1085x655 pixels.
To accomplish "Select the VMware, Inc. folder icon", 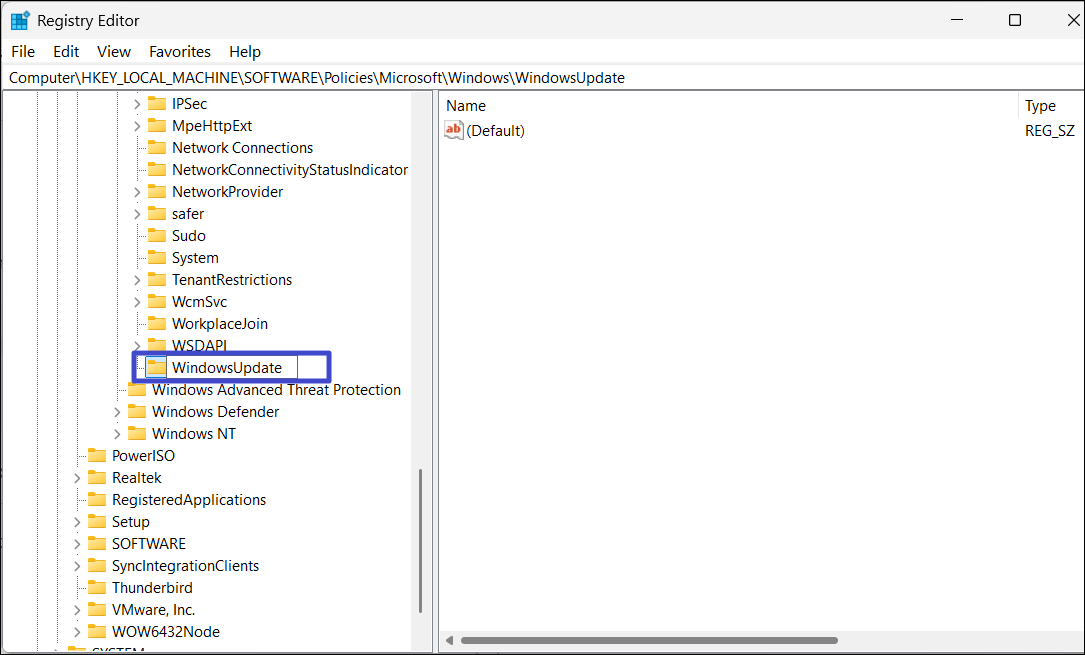I will 97,609.
